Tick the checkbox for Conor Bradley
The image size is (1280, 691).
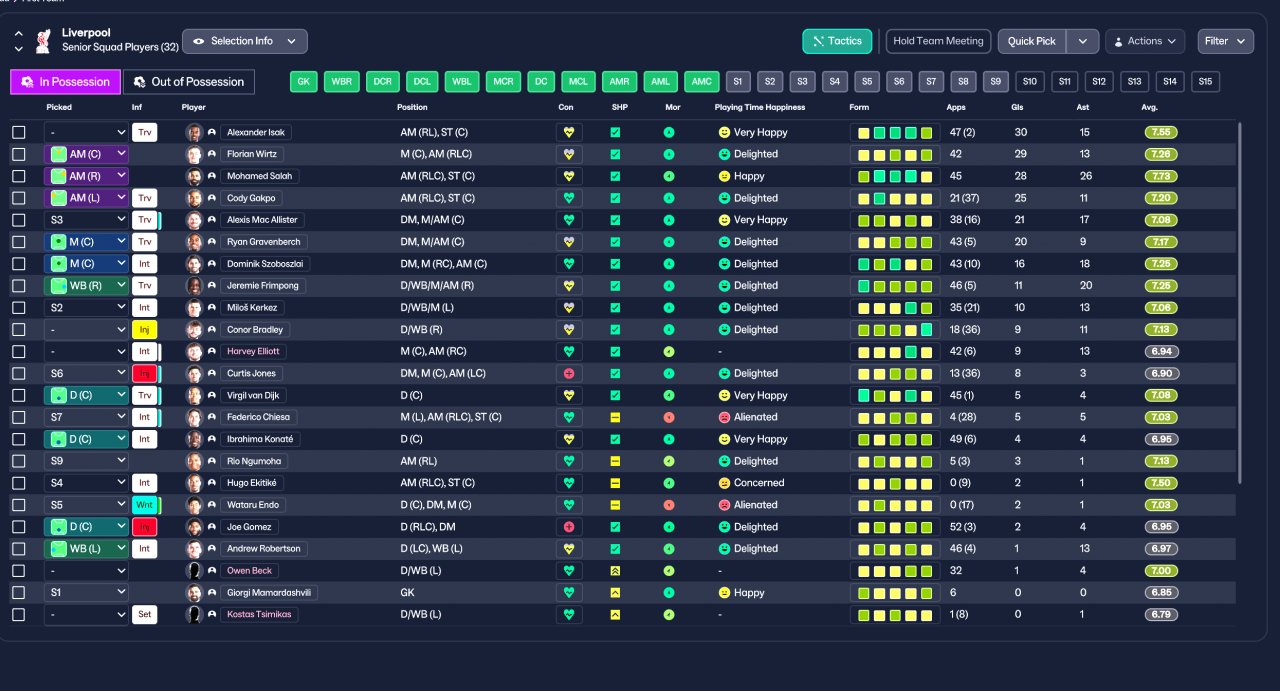click(18, 329)
